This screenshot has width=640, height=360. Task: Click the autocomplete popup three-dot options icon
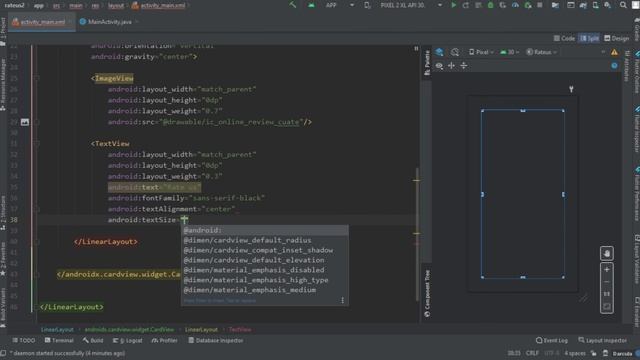tap(342, 300)
